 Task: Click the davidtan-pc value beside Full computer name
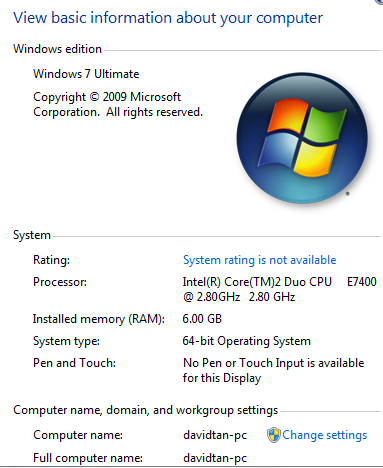coord(215,458)
